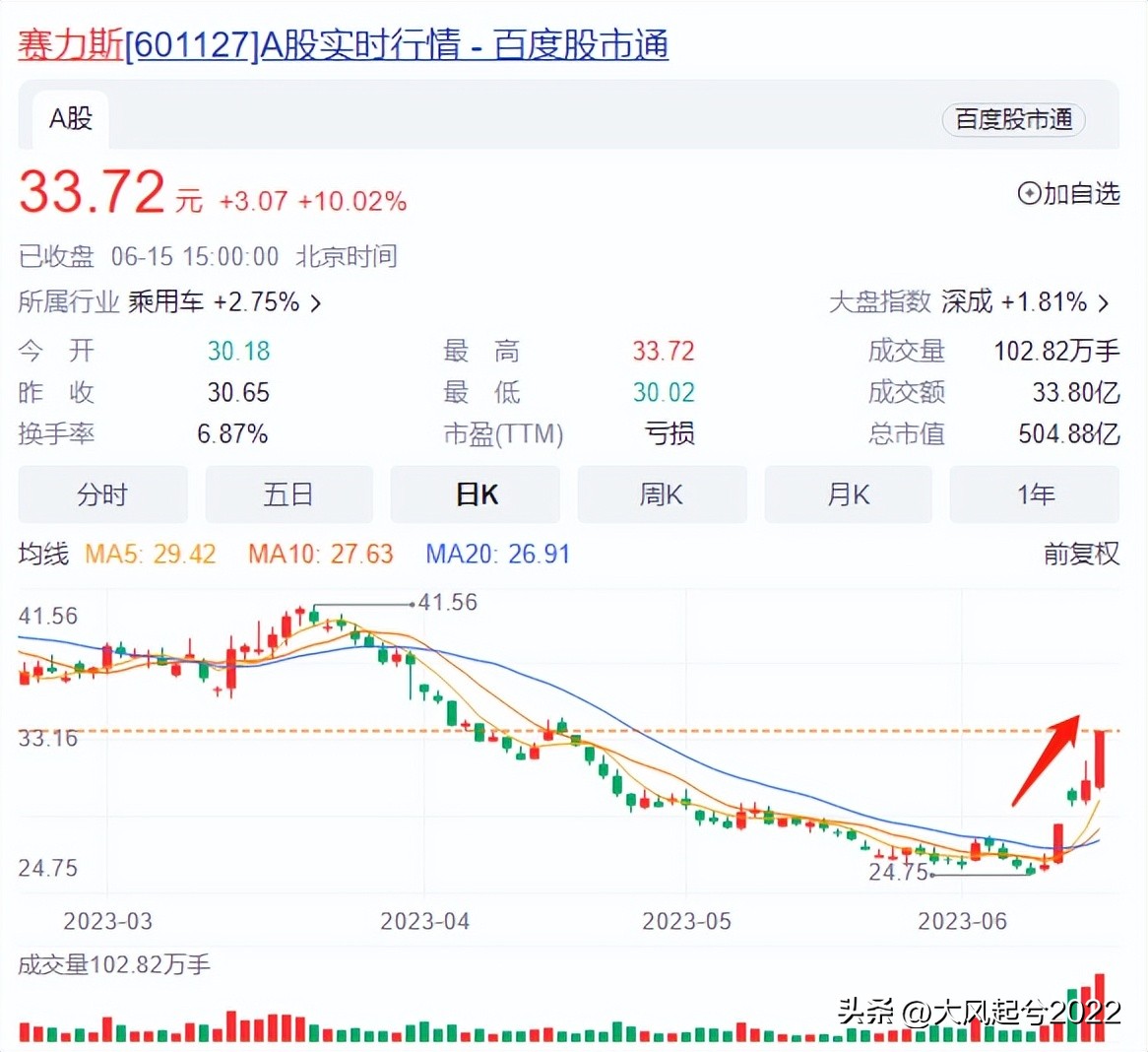The image size is (1148, 1052).
Task: Toggle the MA10 moving average line
Action: [x=319, y=554]
